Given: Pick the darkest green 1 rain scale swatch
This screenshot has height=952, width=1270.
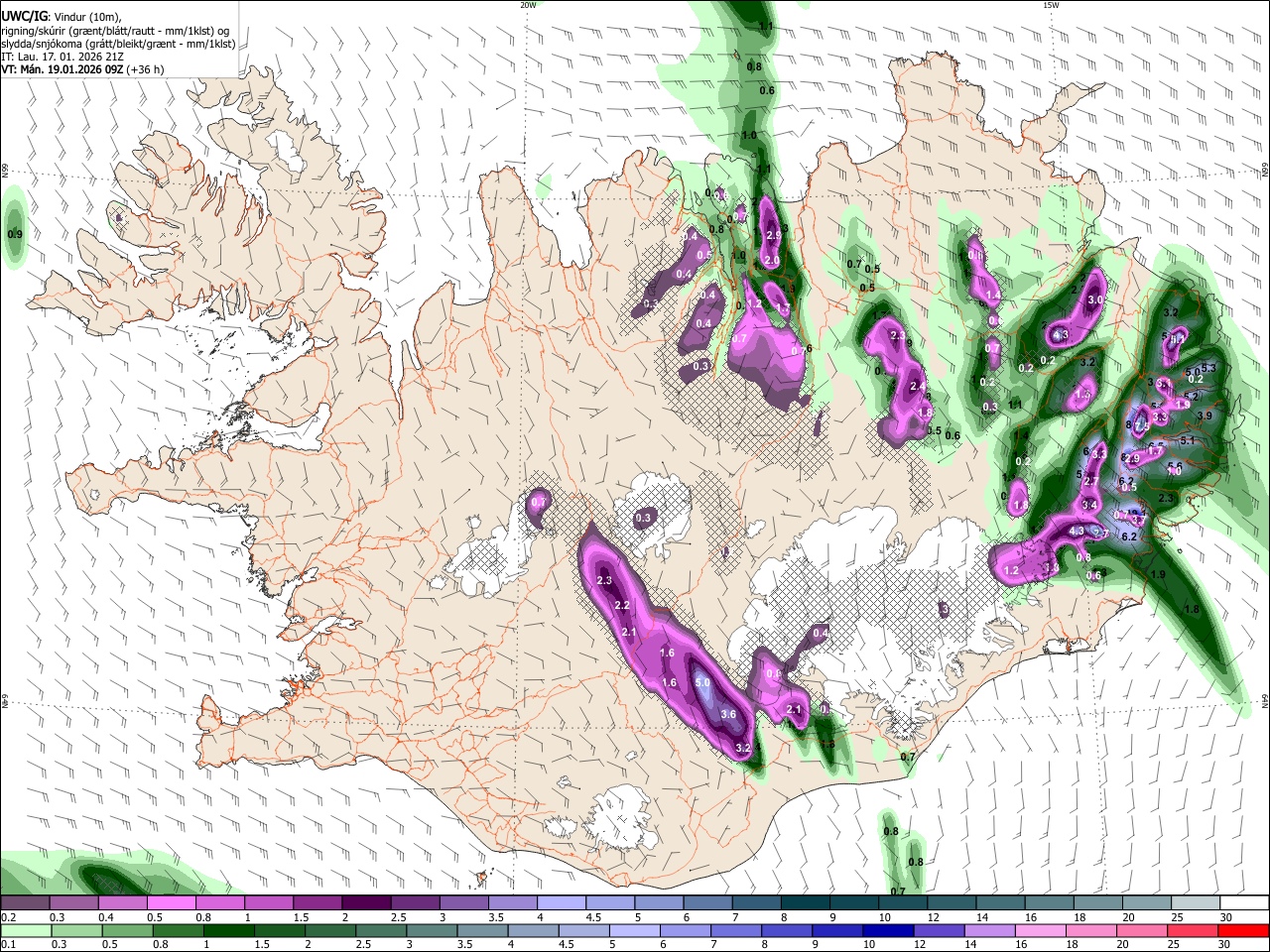Looking at the screenshot, I should 229,930.
